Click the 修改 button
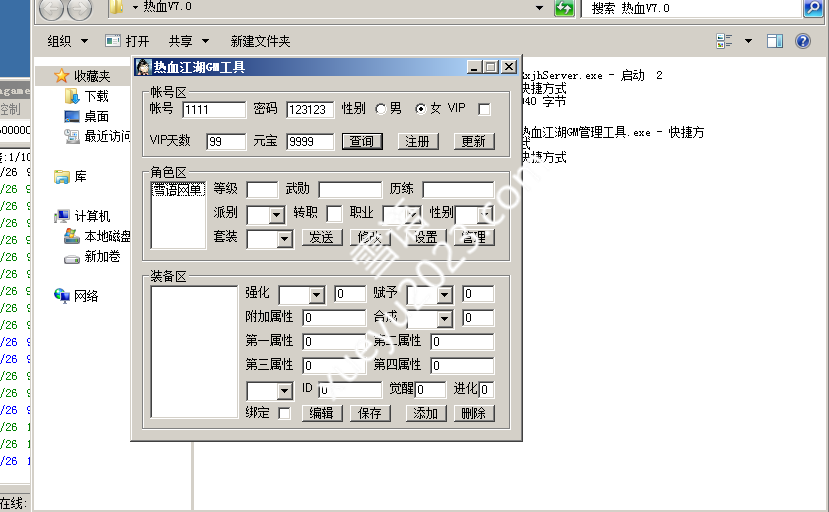Screen dimensions: 829x512 point(370,237)
